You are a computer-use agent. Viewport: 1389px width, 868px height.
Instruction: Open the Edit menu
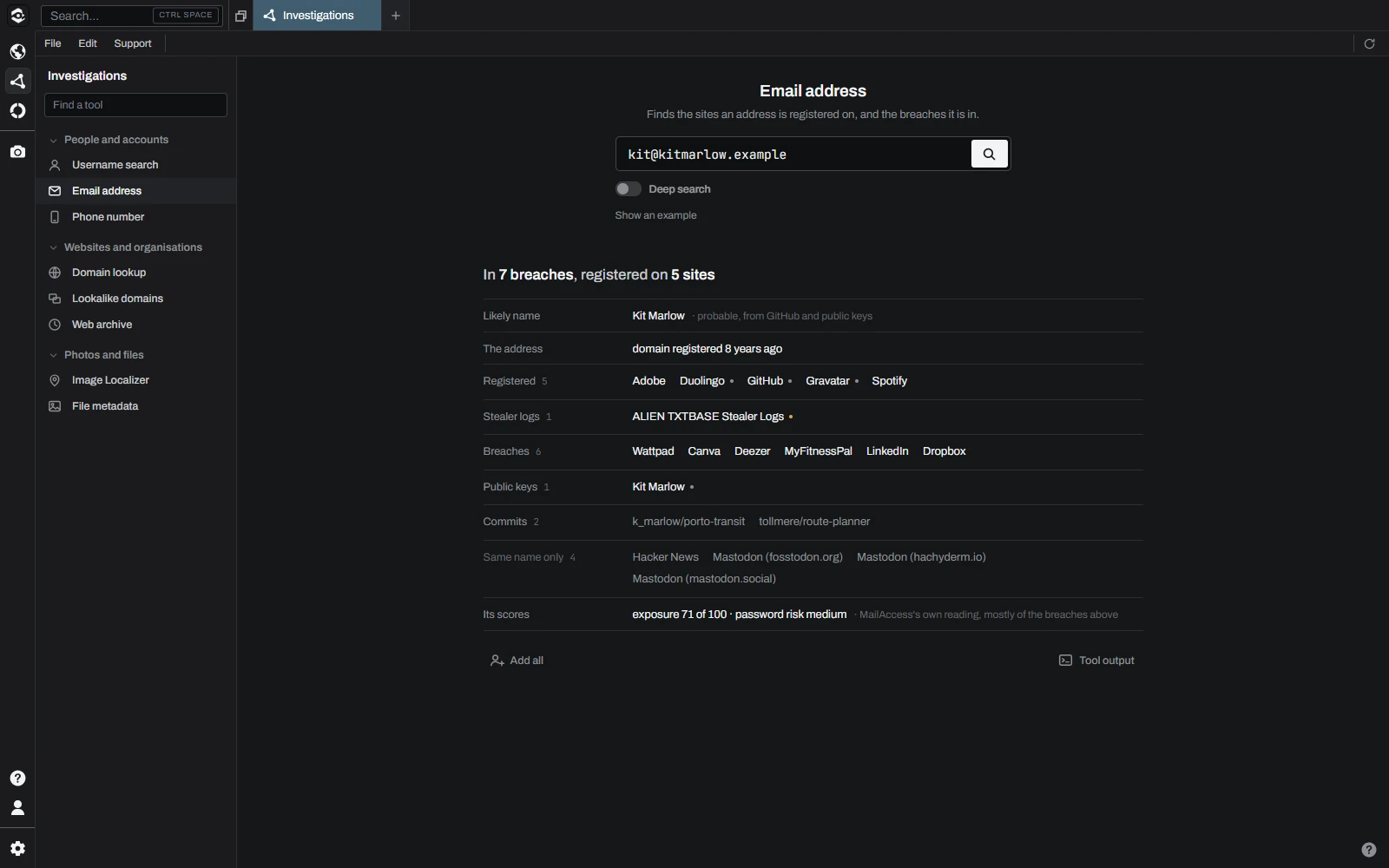point(88,43)
